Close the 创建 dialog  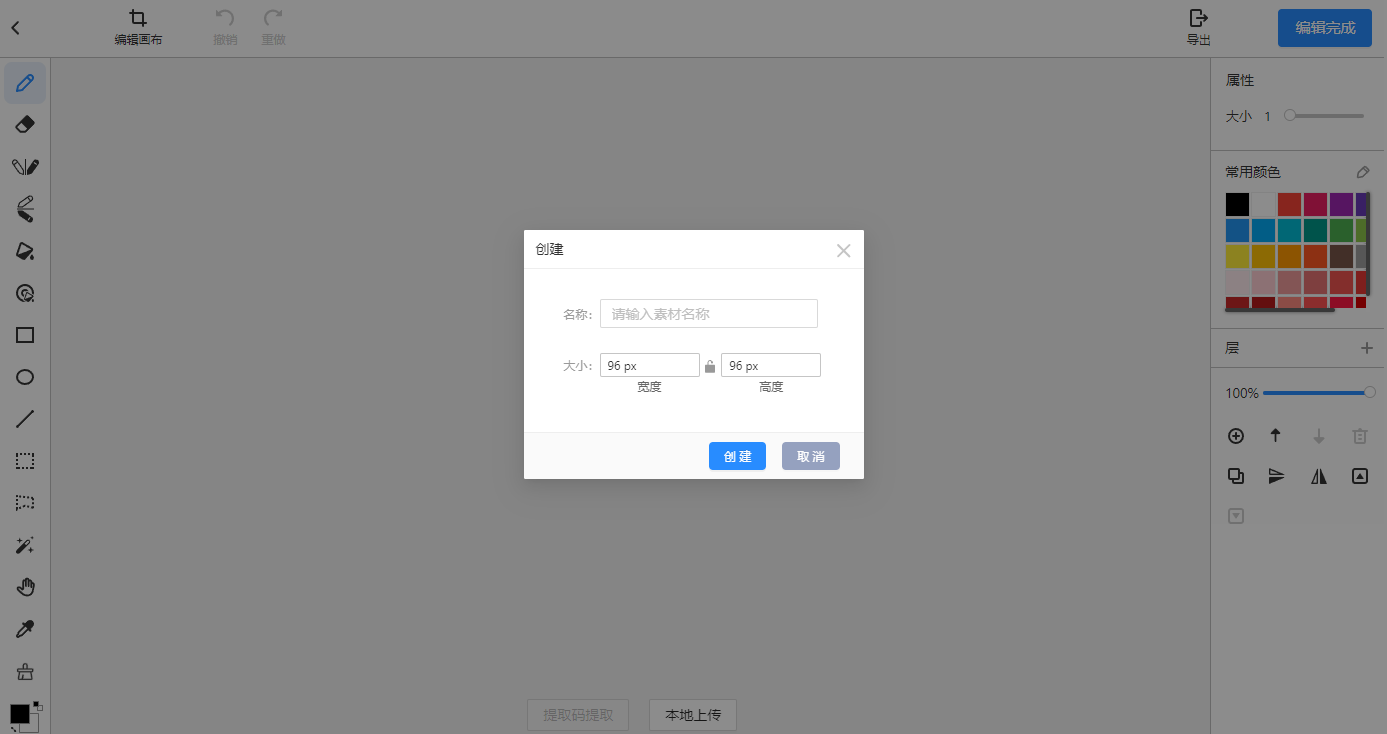click(x=843, y=251)
